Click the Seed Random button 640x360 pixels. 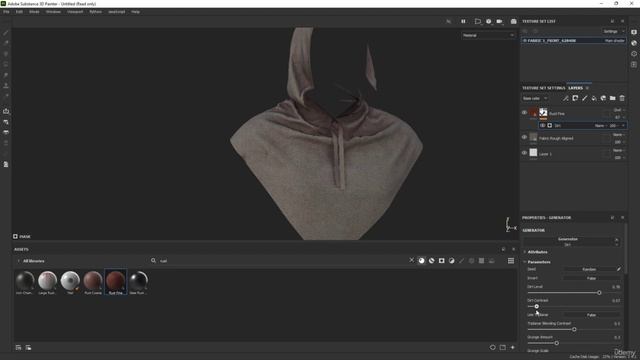[x=589, y=269]
